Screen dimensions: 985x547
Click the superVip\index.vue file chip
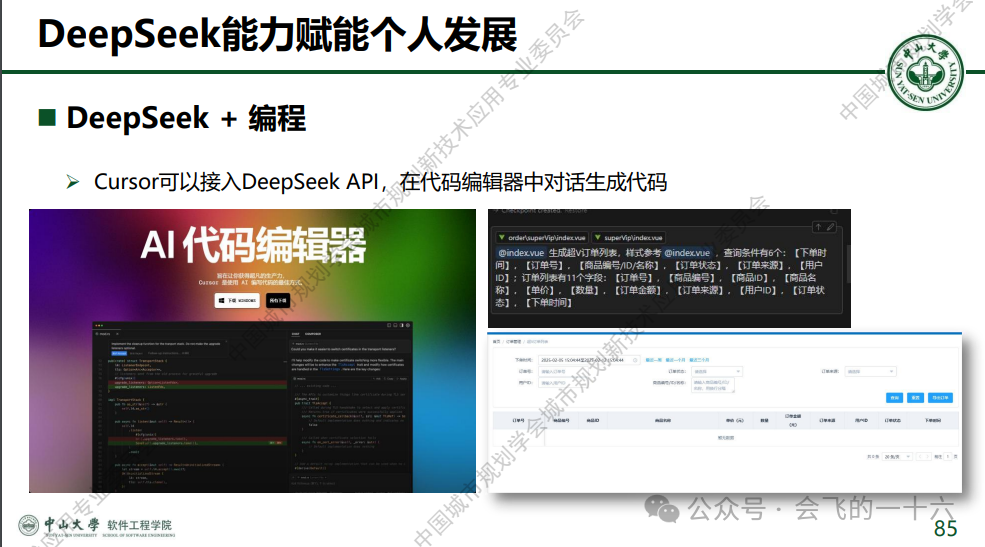pos(628,237)
